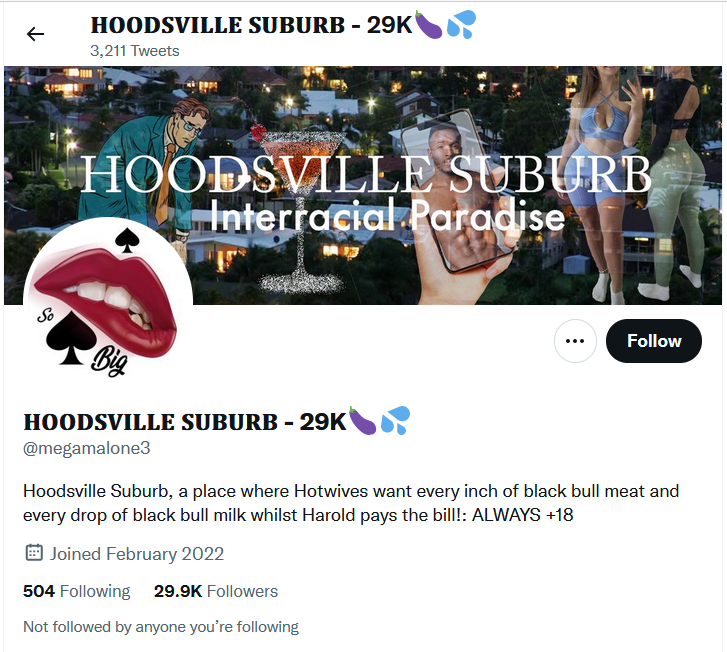The width and height of the screenshot is (727, 652).
Task: Click the bio text starting 'Hoodsville Suburb, a place'
Action: (351, 503)
